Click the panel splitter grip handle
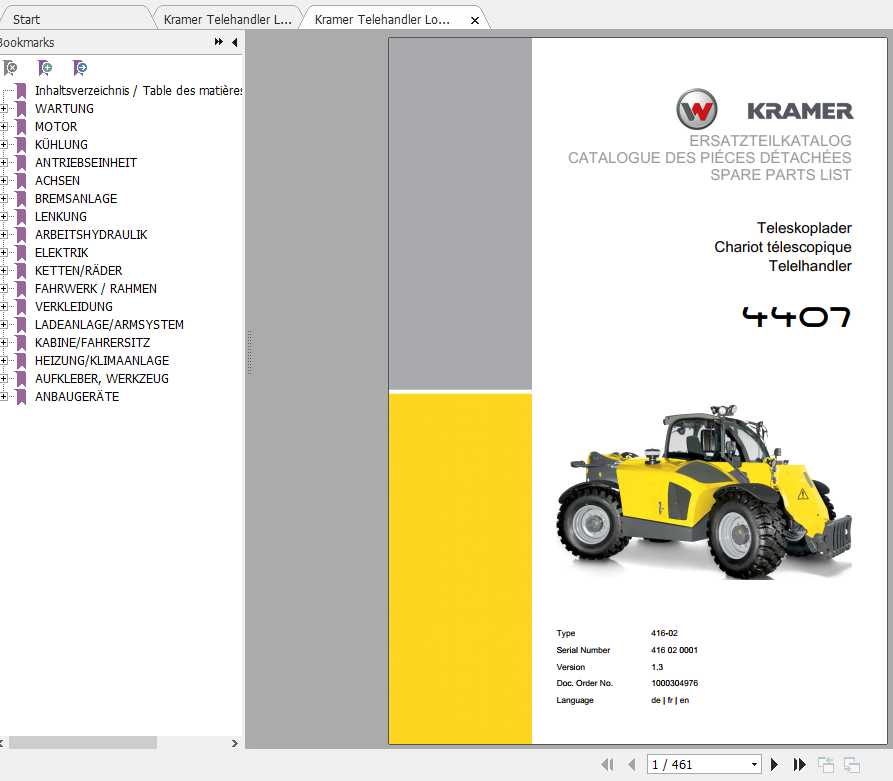Screen dimensions: 893x781 pyautogui.click(x=249, y=352)
